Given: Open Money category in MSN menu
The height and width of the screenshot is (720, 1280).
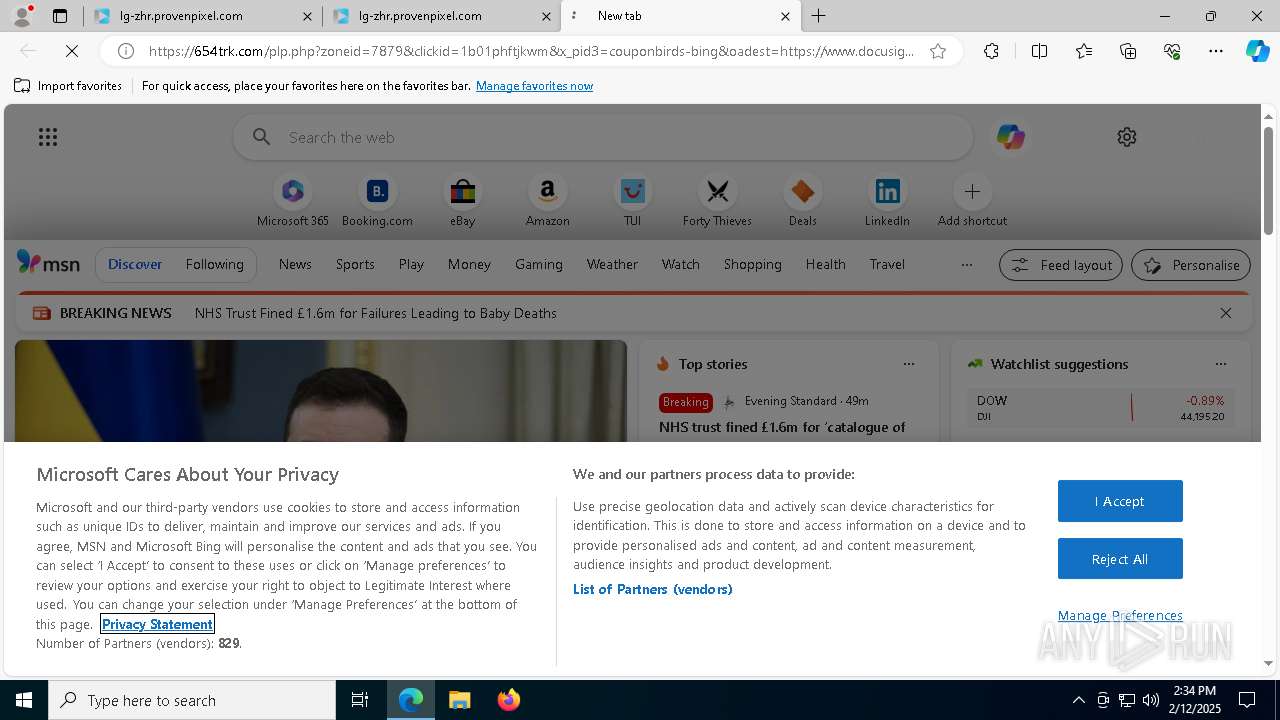Looking at the screenshot, I should [469, 264].
